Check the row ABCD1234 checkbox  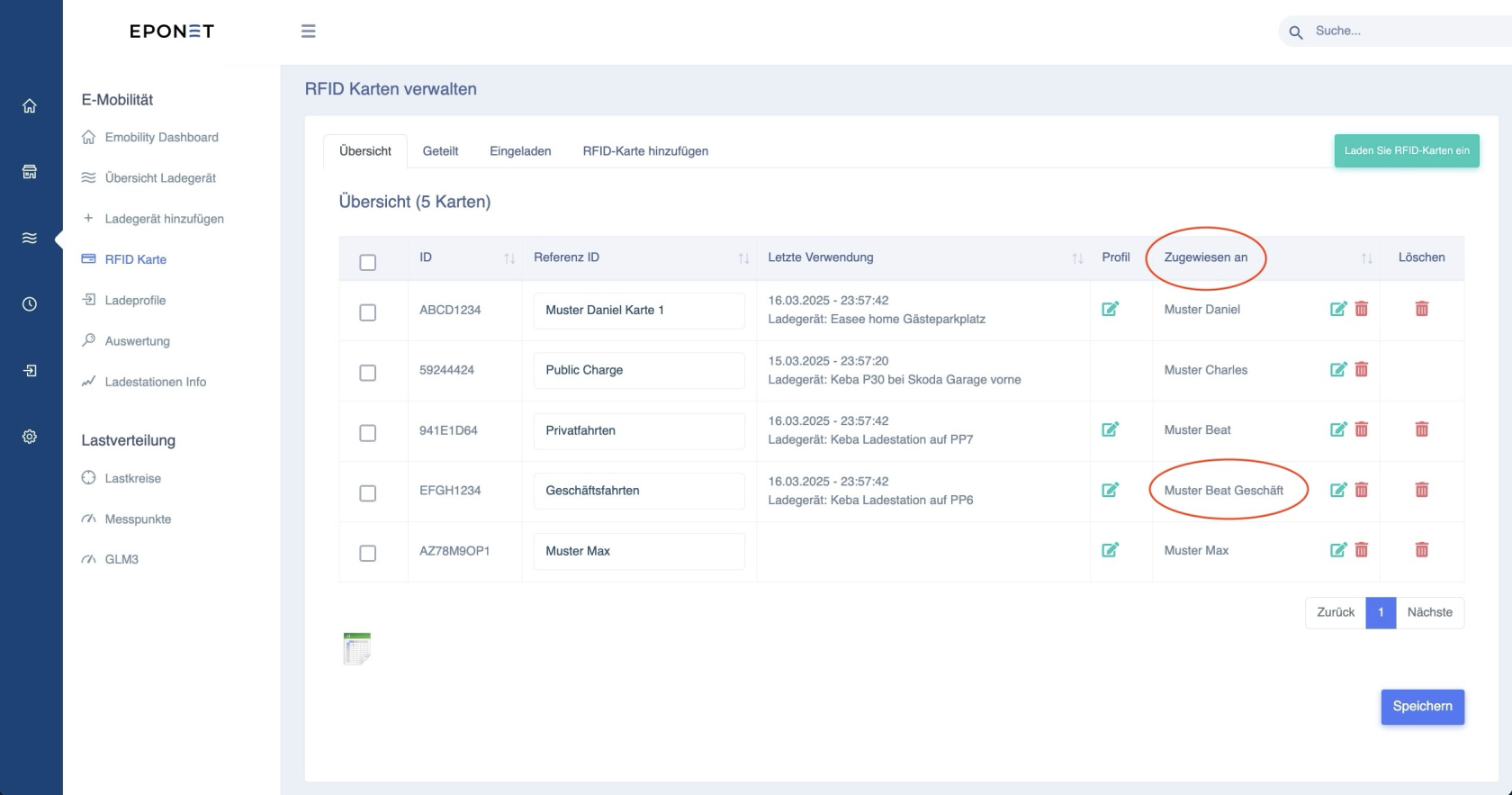pos(367,312)
